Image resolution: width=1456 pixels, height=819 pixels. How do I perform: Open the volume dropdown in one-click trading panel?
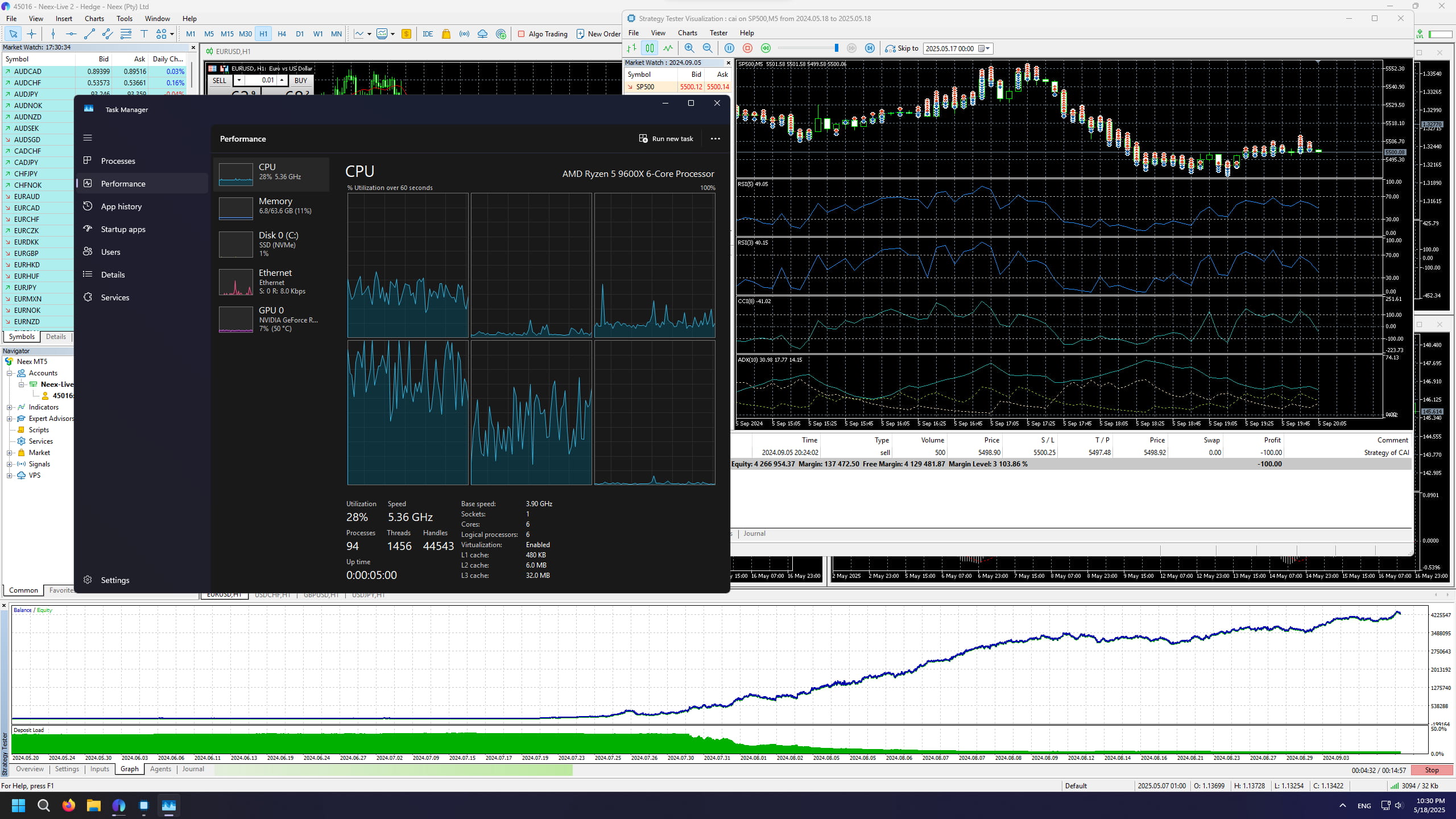point(239,80)
